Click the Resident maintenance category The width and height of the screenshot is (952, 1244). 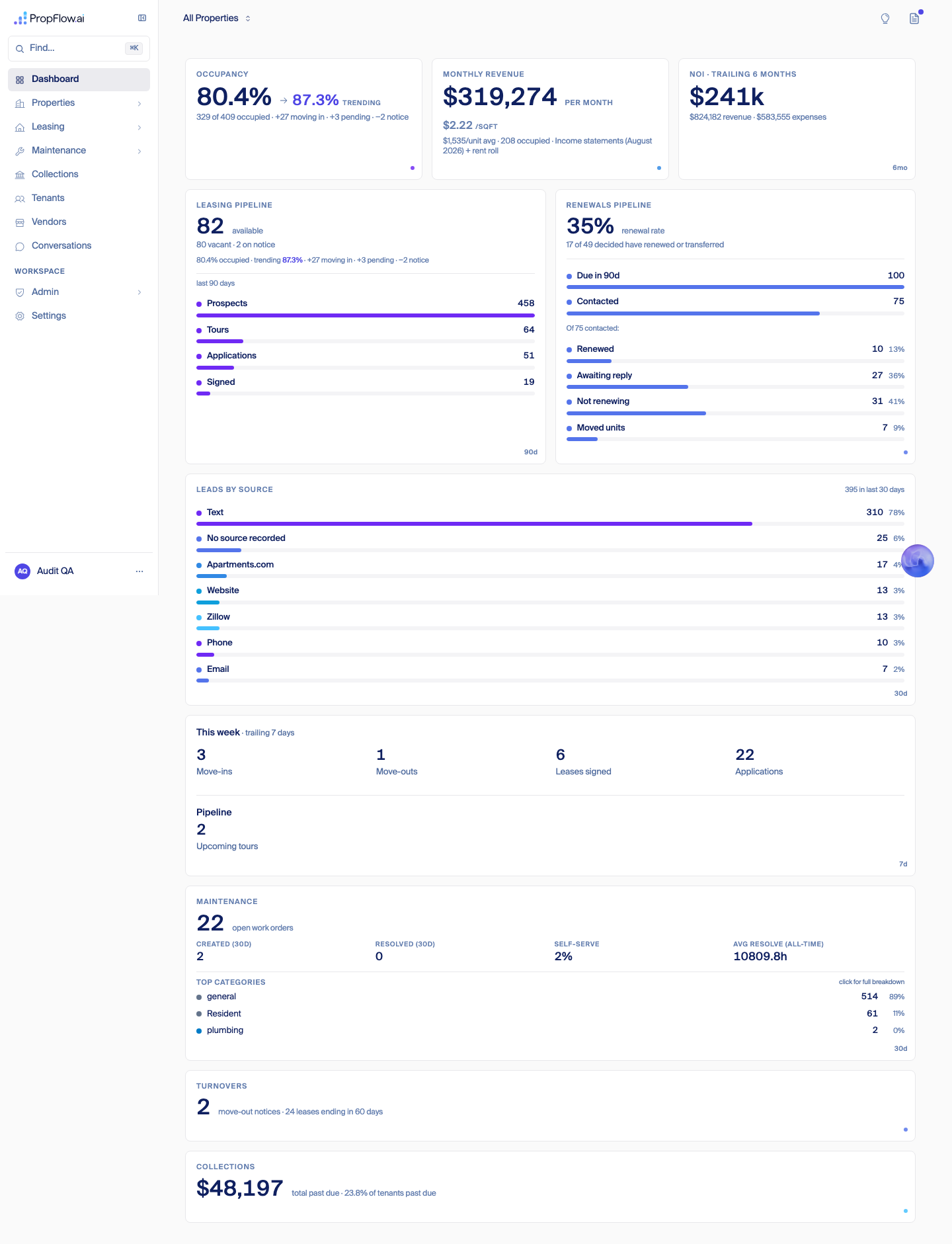pyautogui.click(x=550, y=1014)
